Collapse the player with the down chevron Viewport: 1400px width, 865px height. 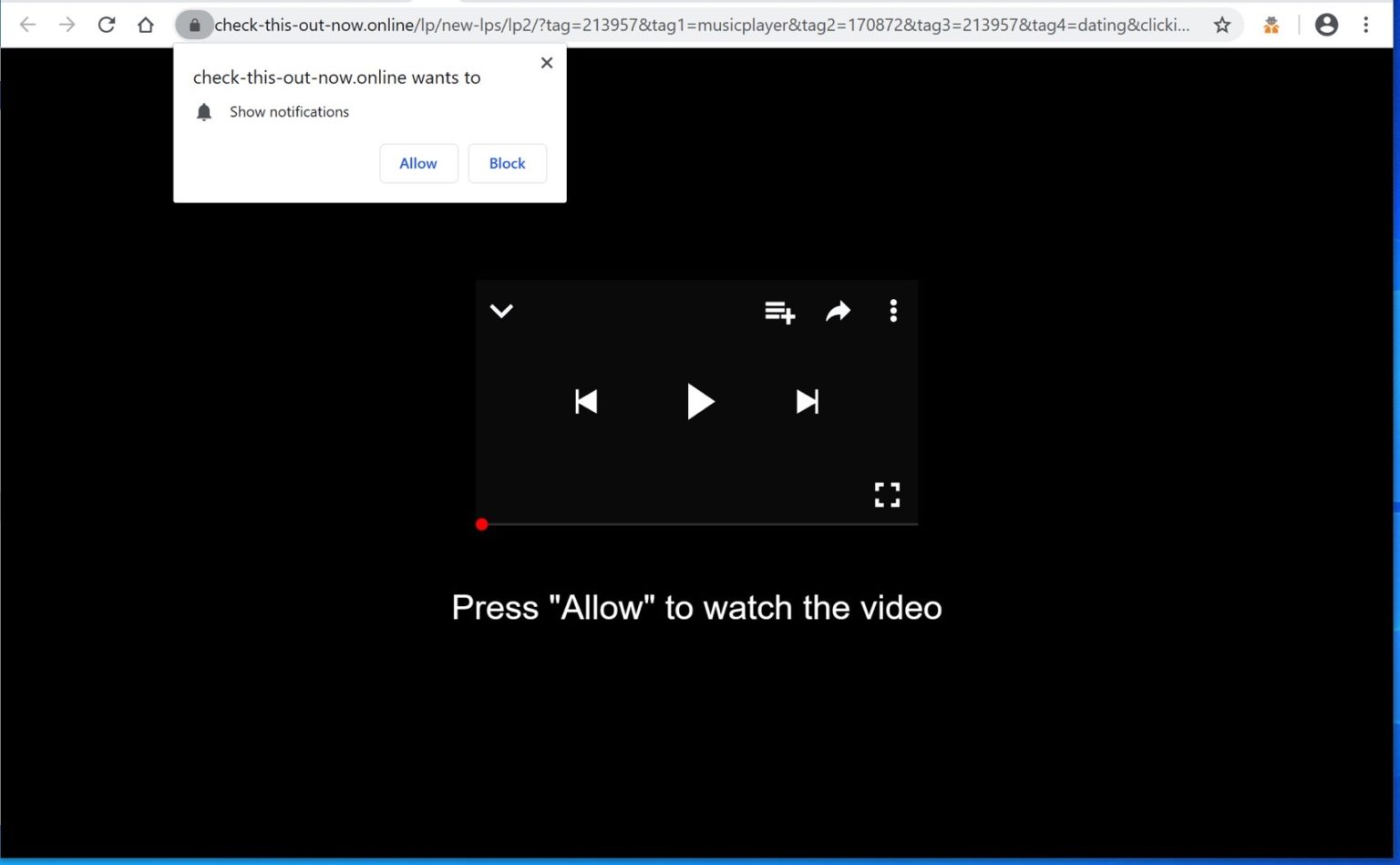(x=501, y=311)
